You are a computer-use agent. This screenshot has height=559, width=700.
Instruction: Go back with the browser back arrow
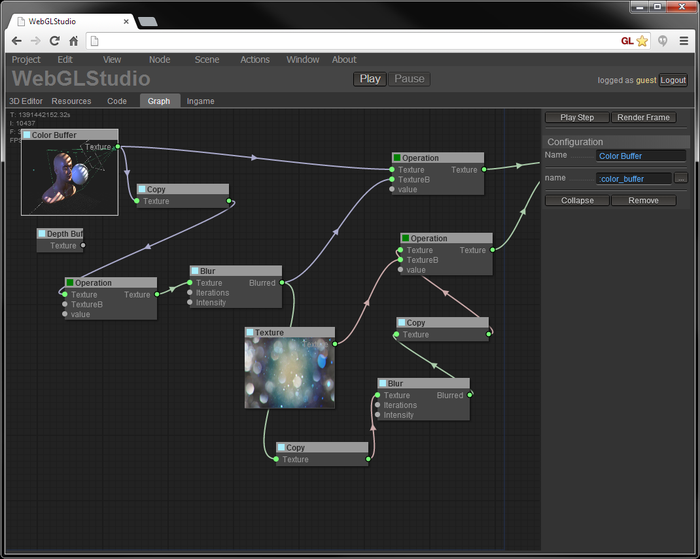tap(17, 41)
